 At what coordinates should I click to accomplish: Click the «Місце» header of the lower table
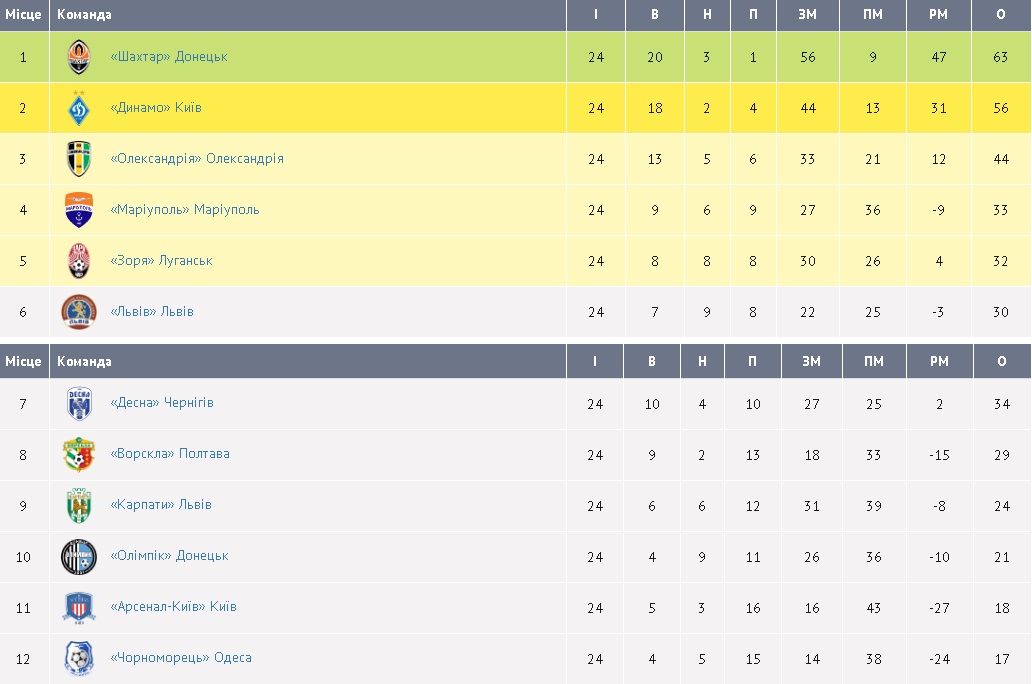pyautogui.click(x=24, y=362)
